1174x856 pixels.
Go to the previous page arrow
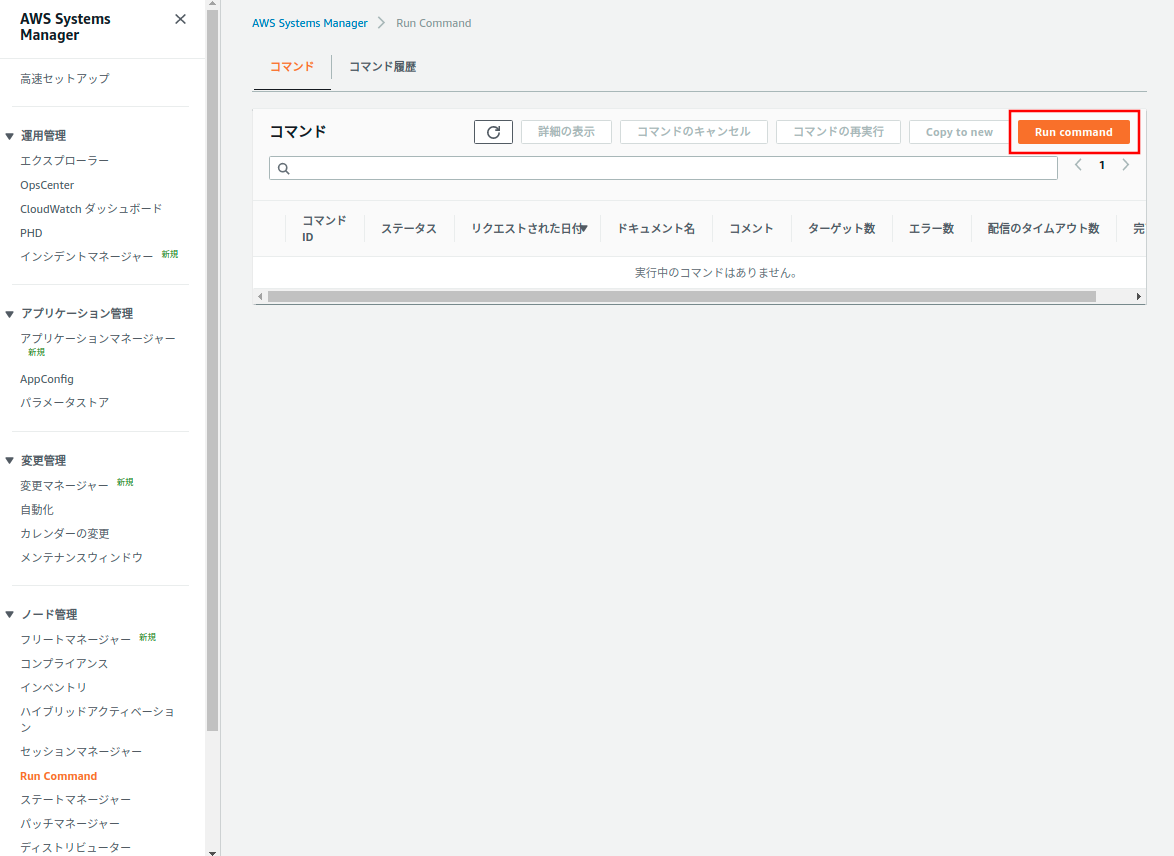(1078, 165)
